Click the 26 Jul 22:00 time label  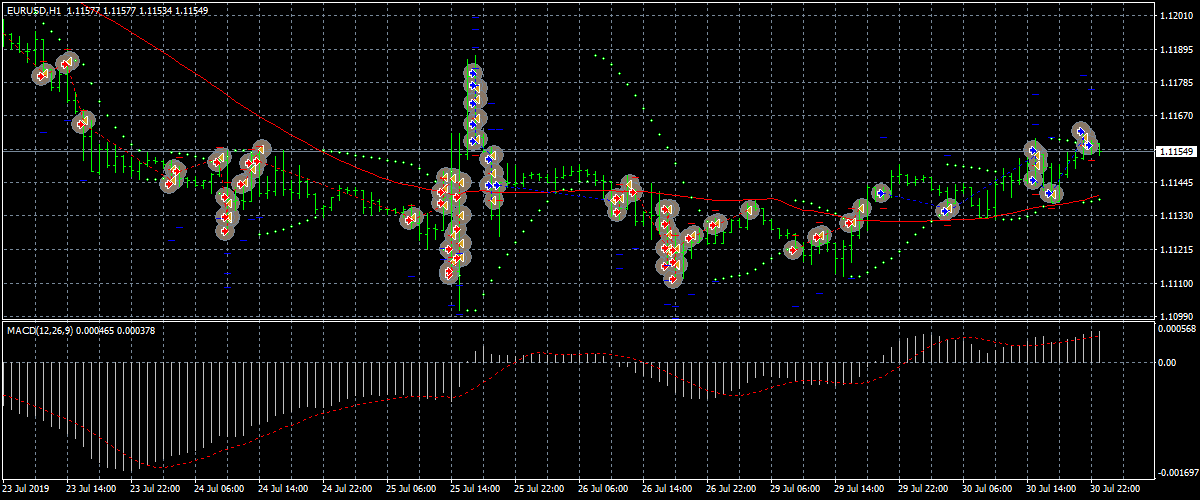click(730, 490)
